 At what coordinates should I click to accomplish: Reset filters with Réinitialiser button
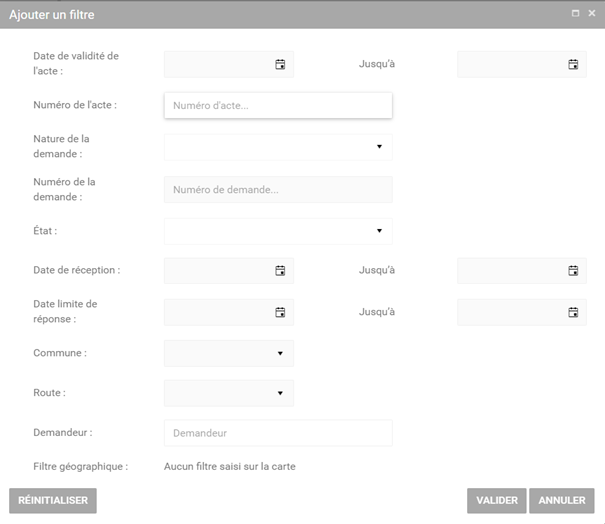tap(53, 500)
